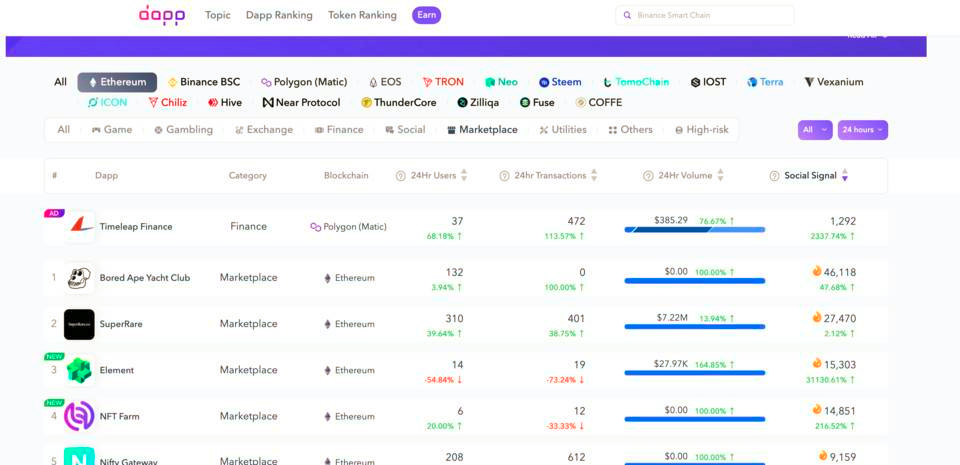
Task: Filter by Vexanium chain
Action: click(834, 82)
